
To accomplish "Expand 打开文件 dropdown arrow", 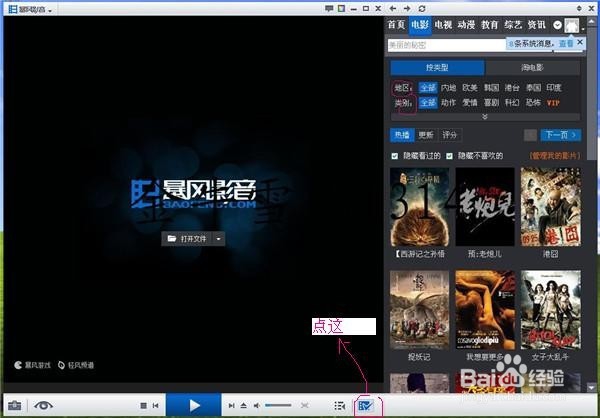I will coord(218,239).
